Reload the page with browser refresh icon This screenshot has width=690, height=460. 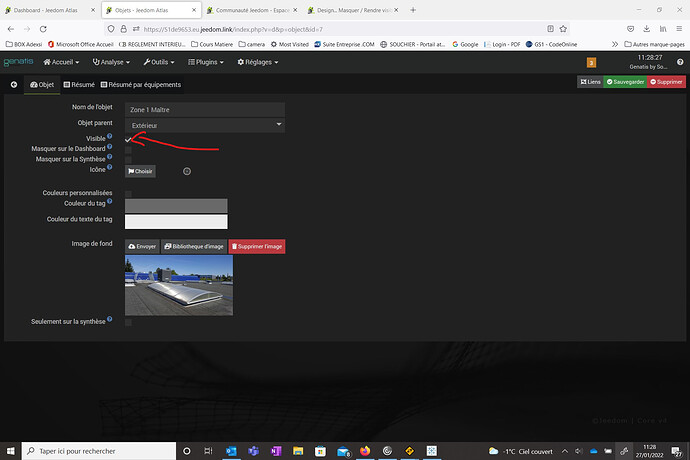coord(43,29)
